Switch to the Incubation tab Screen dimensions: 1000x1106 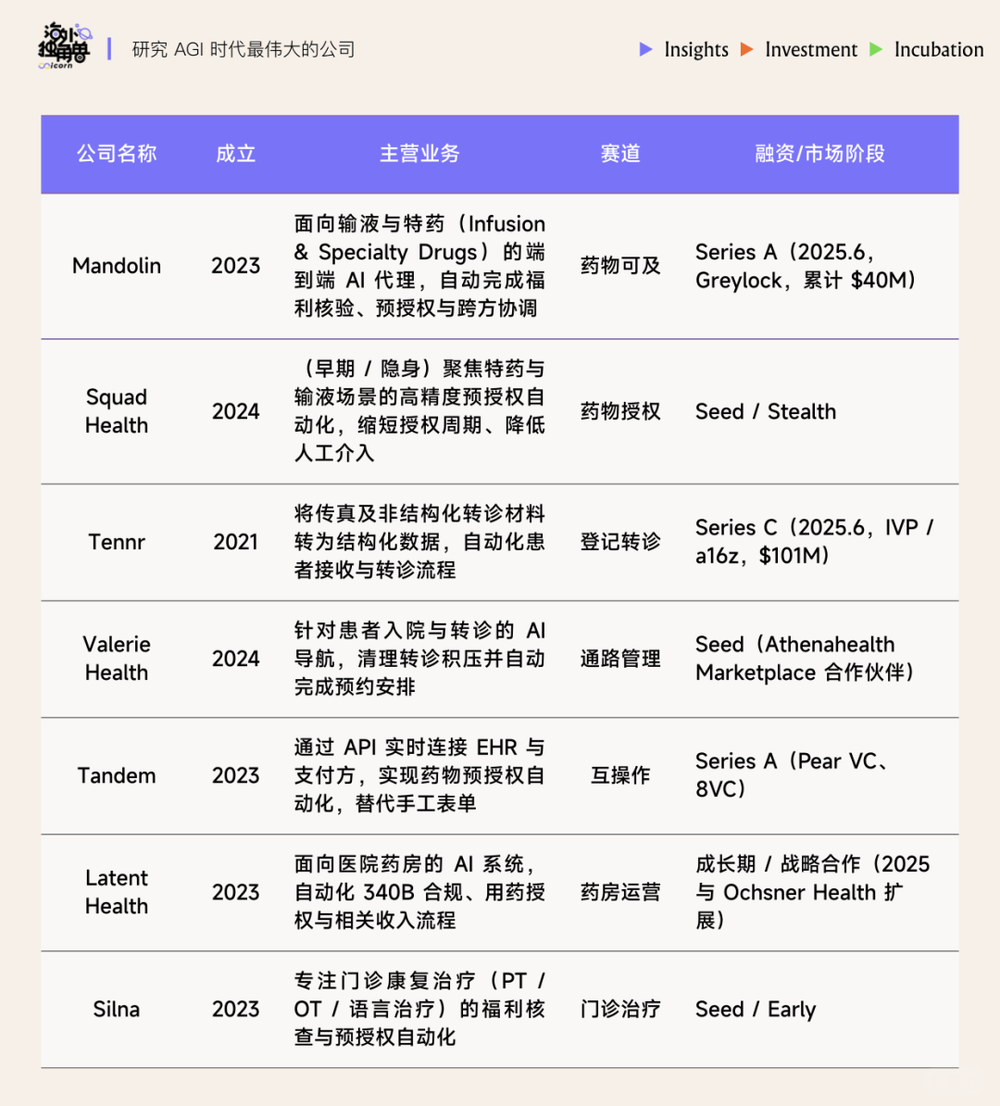938,50
